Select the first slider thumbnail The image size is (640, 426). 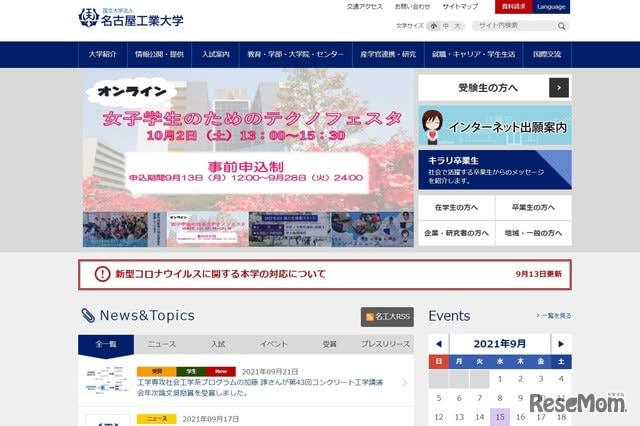click(124, 229)
